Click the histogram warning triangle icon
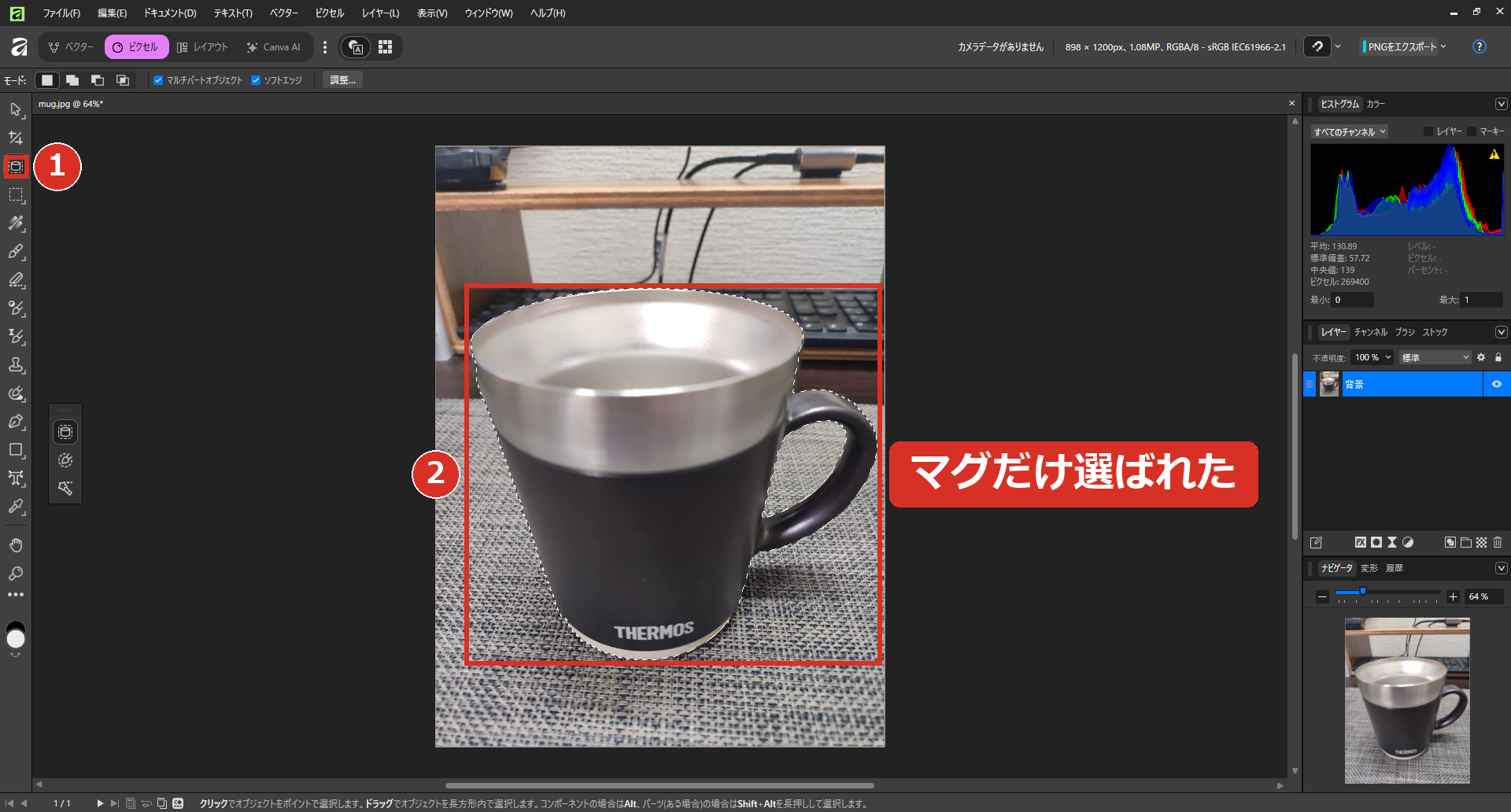The width and height of the screenshot is (1511, 812). tap(1494, 154)
